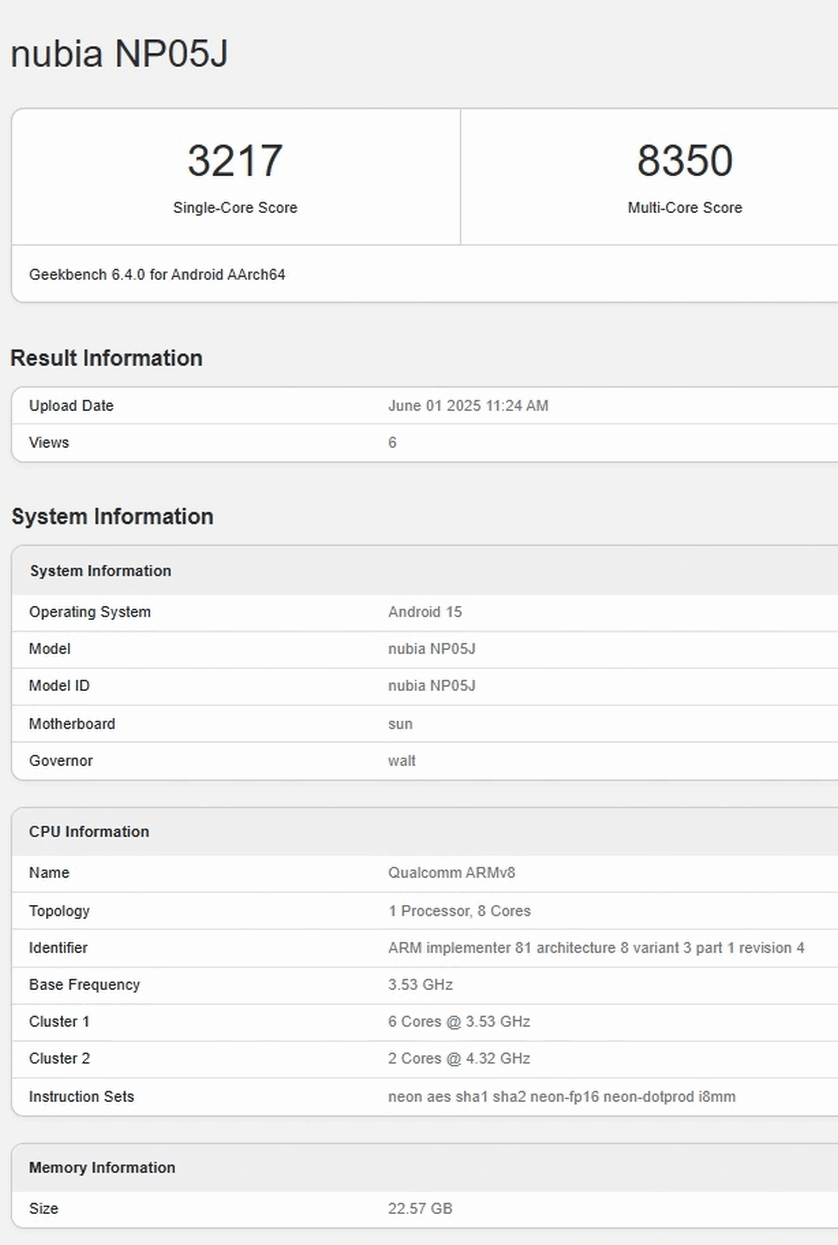Image resolution: width=838 pixels, height=1245 pixels.
Task: Click the '1 Processor, 8 Cores' value
Action: [x=459, y=911]
